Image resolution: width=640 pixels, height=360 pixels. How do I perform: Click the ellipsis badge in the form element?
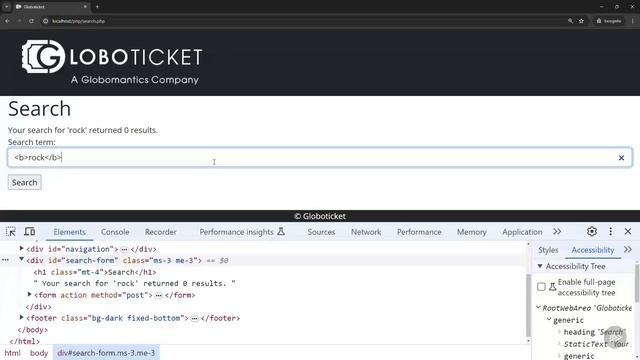(159, 296)
